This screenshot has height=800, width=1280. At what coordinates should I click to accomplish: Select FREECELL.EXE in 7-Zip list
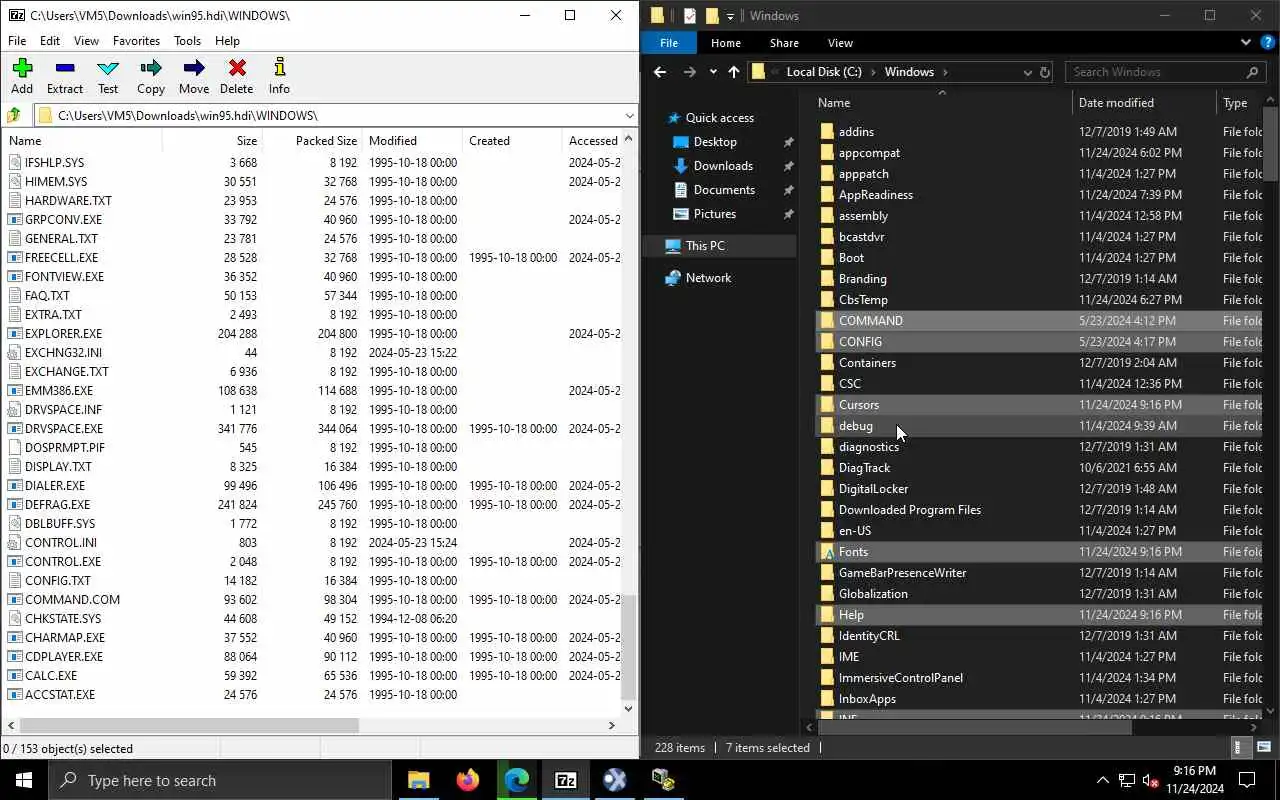pos(61,257)
